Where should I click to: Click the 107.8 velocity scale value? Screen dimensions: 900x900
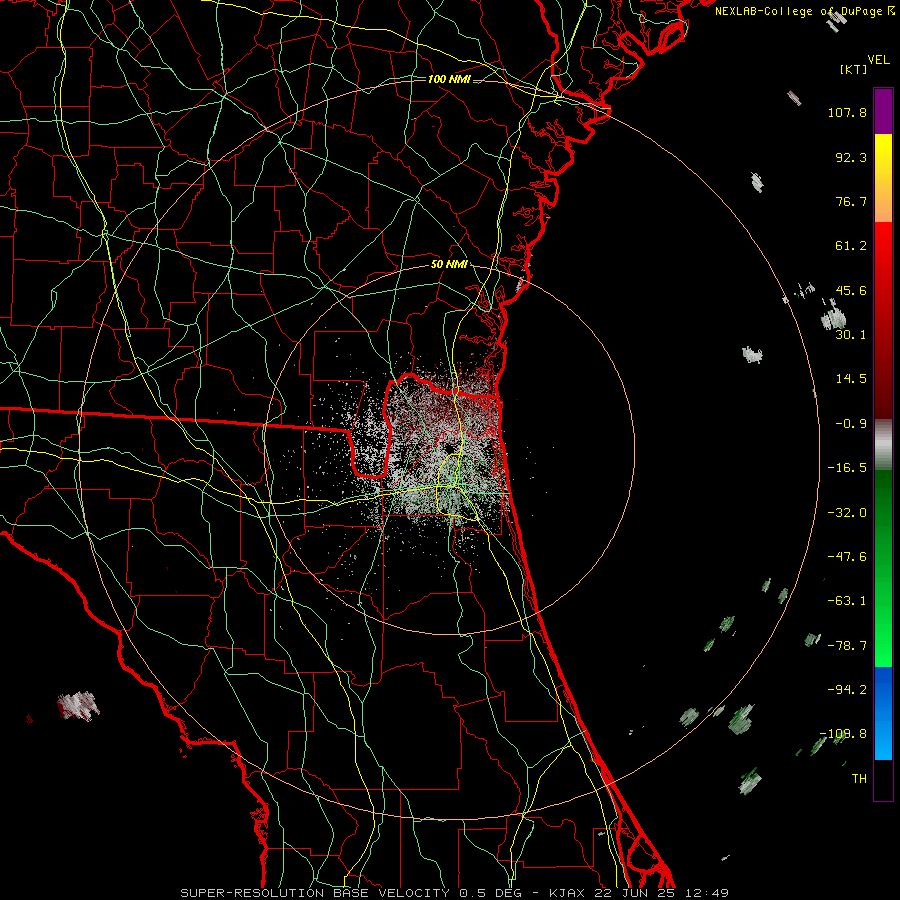[x=847, y=112]
